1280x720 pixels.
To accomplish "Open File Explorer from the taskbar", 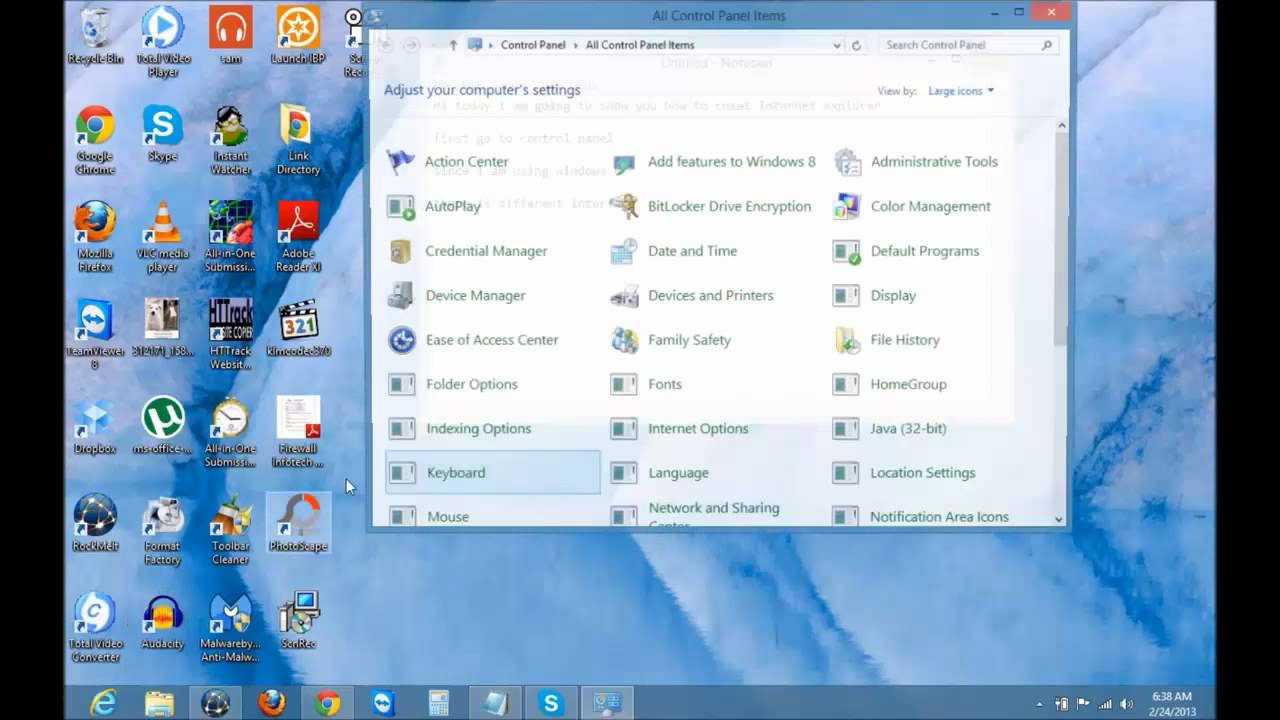I will [x=159, y=704].
